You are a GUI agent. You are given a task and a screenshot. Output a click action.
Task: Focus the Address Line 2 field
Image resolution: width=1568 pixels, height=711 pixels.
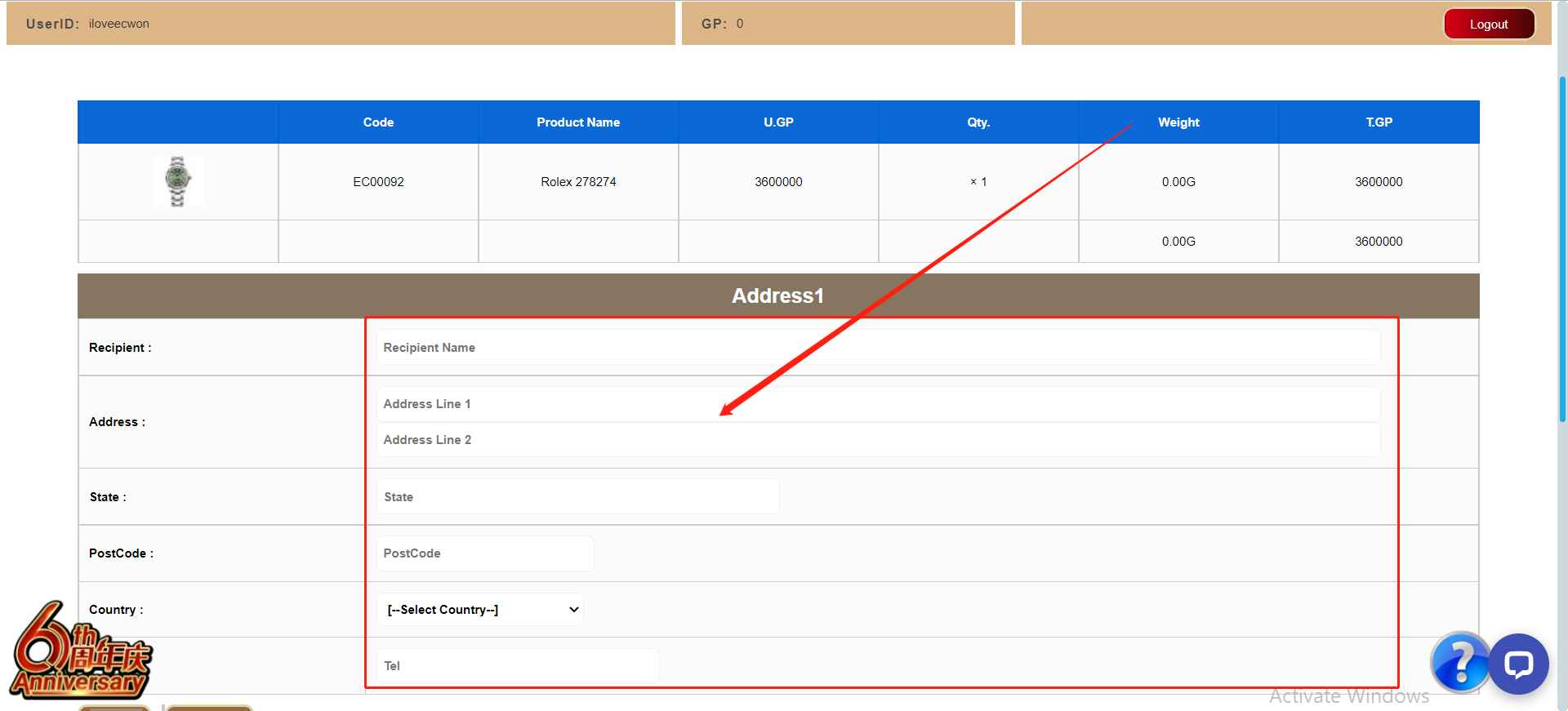[x=878, y=440]
